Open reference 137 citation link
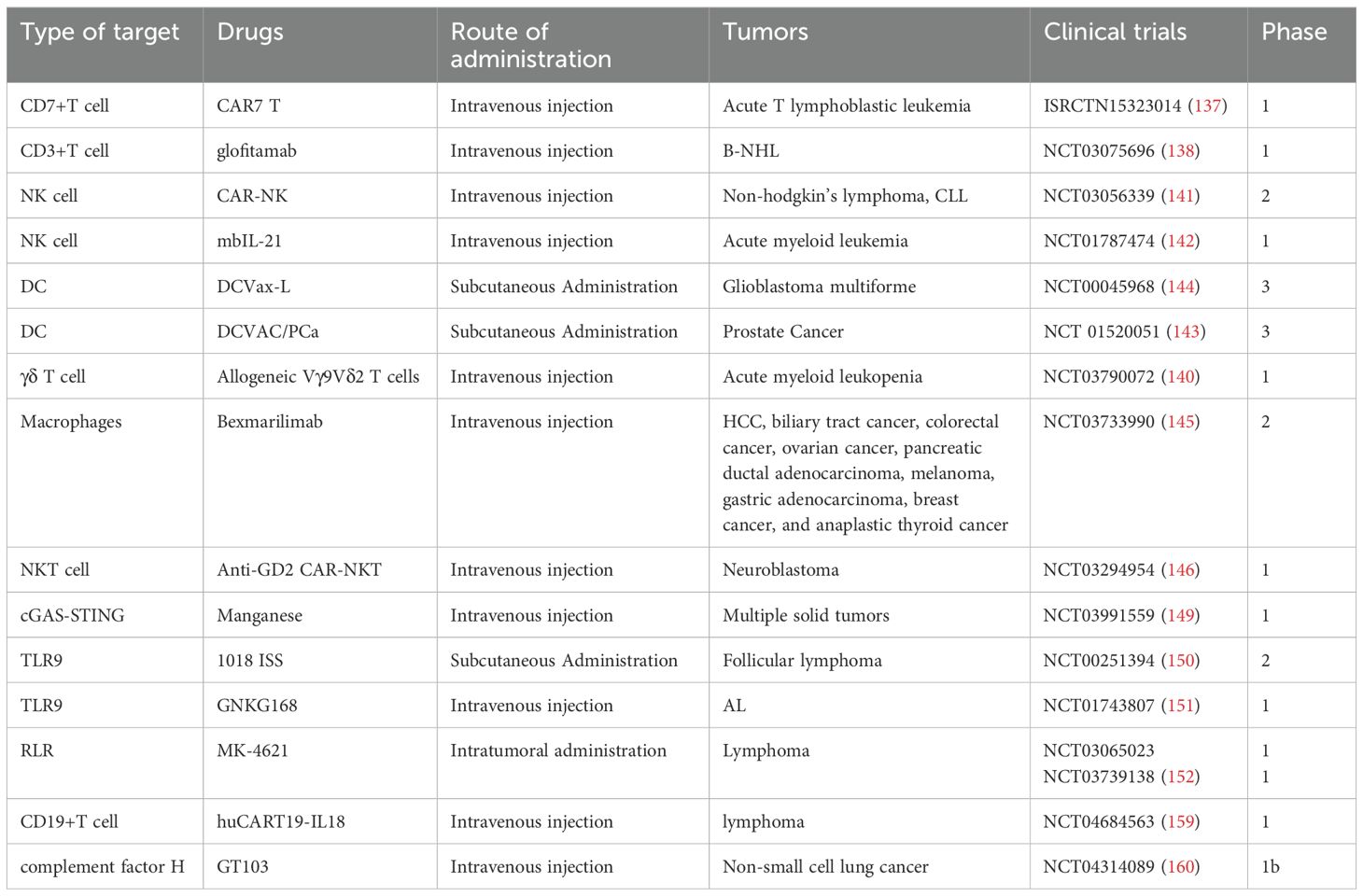 tap(1207, 105)
